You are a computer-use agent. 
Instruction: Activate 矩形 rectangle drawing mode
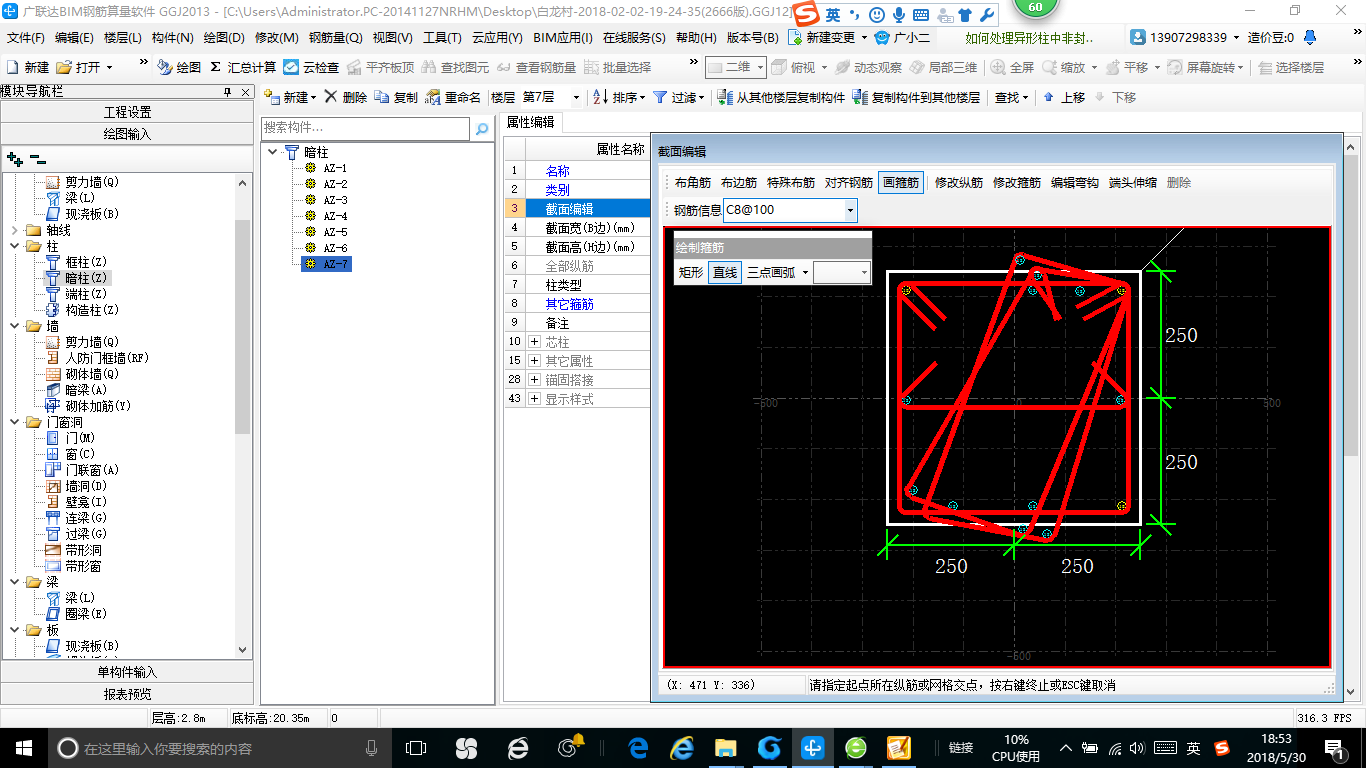click(692, 272)
